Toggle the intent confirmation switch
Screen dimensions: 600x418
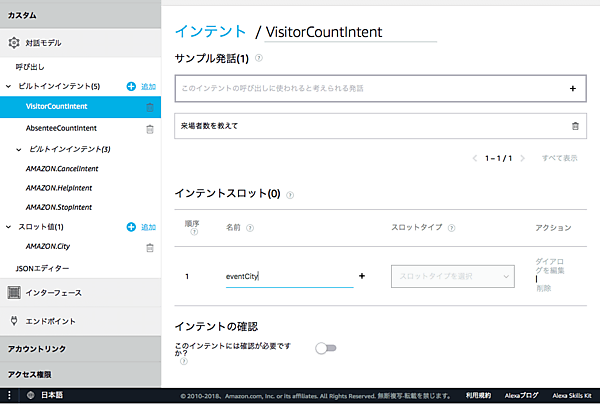325,348
